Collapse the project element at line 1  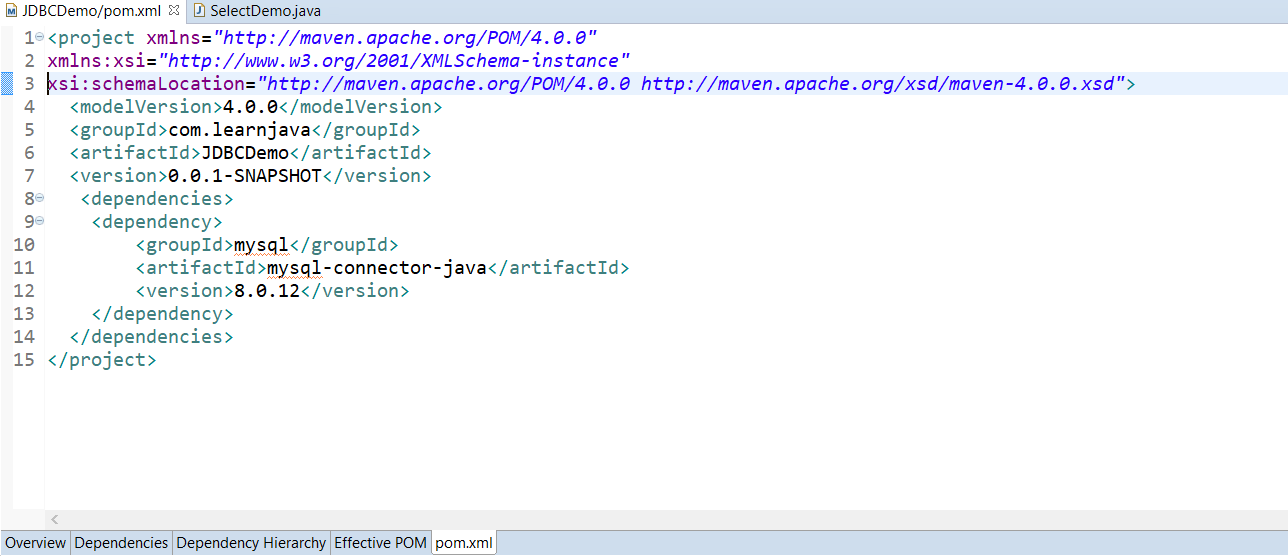pos(39,37)
